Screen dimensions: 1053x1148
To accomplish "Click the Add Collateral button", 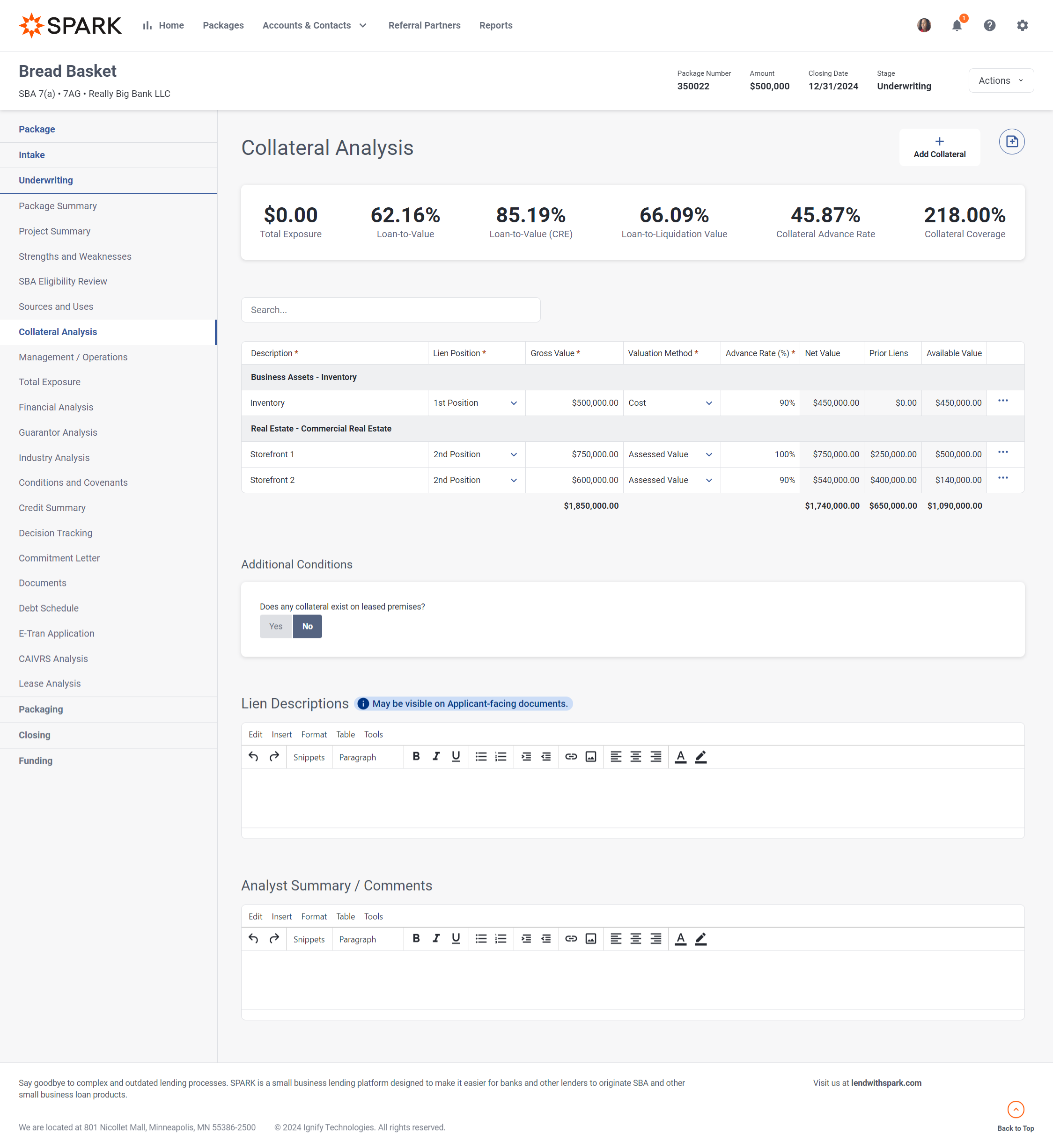I will click(x=939, y=147).
